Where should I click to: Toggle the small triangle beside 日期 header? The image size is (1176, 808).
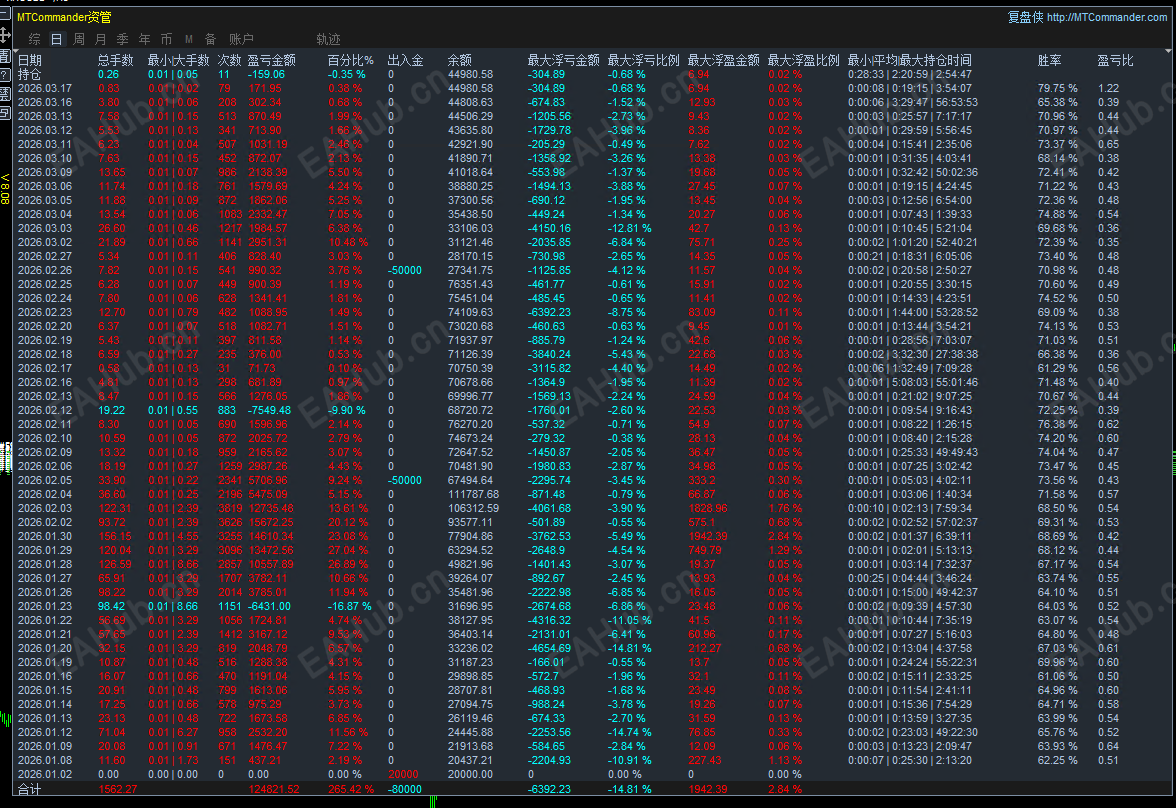(x=16, y=51)
